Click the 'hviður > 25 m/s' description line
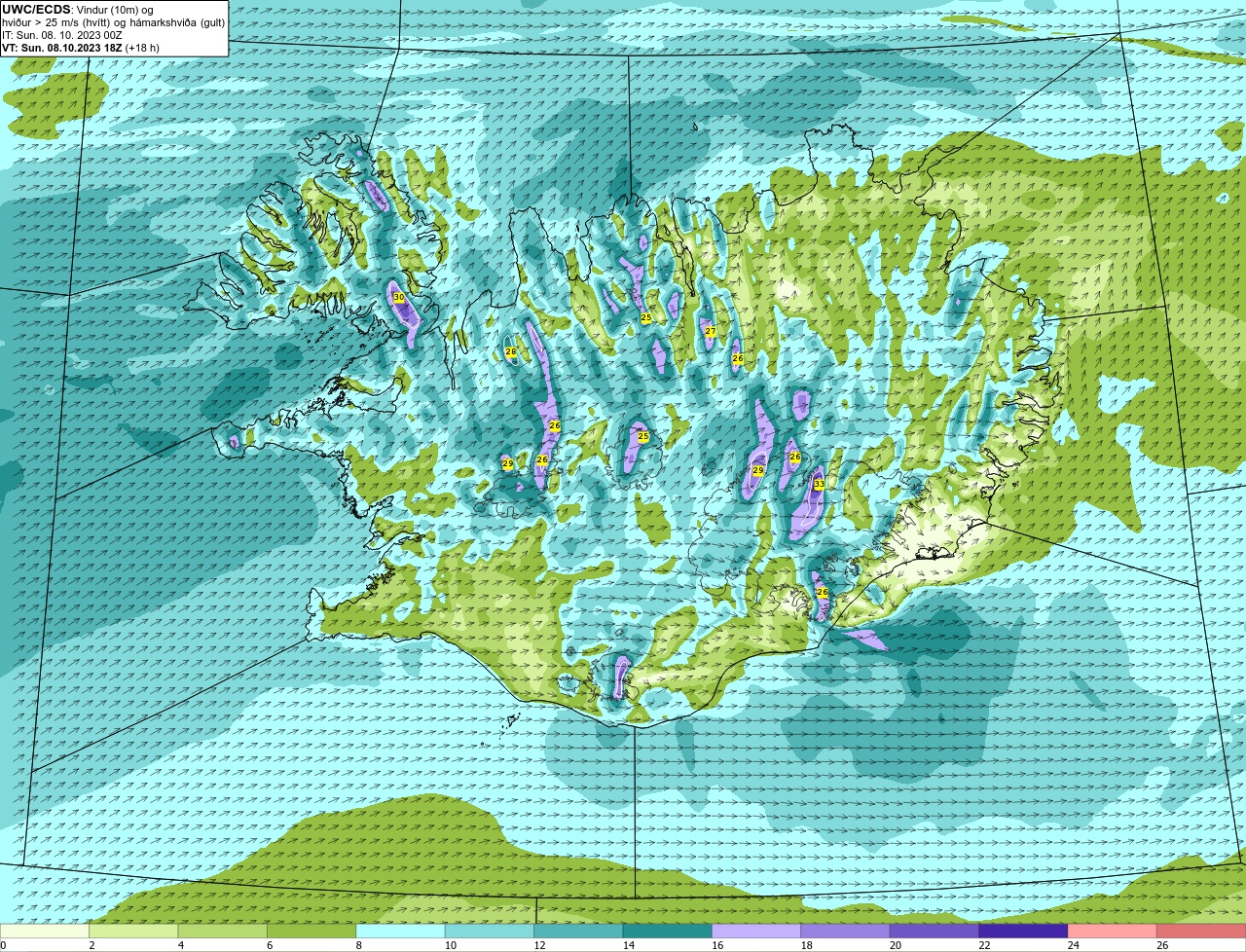The height and width of the screenshot is (952, 1246). point(113,22)
